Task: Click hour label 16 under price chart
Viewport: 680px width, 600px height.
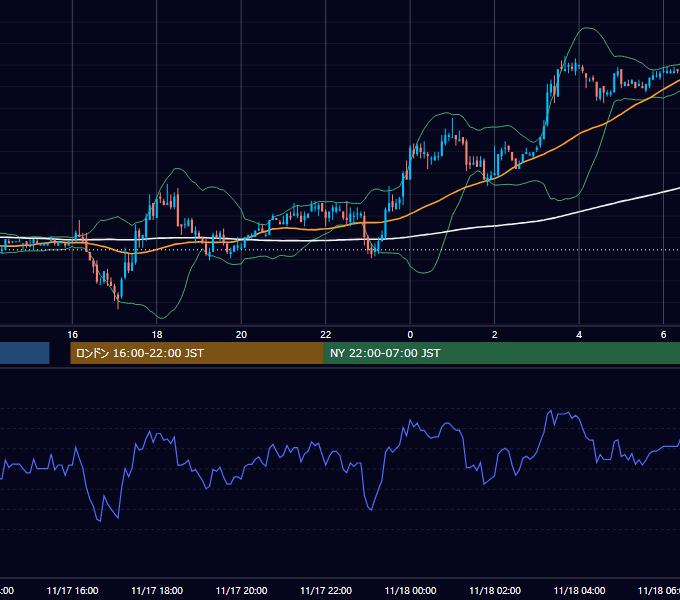Action: pos(72,335)
